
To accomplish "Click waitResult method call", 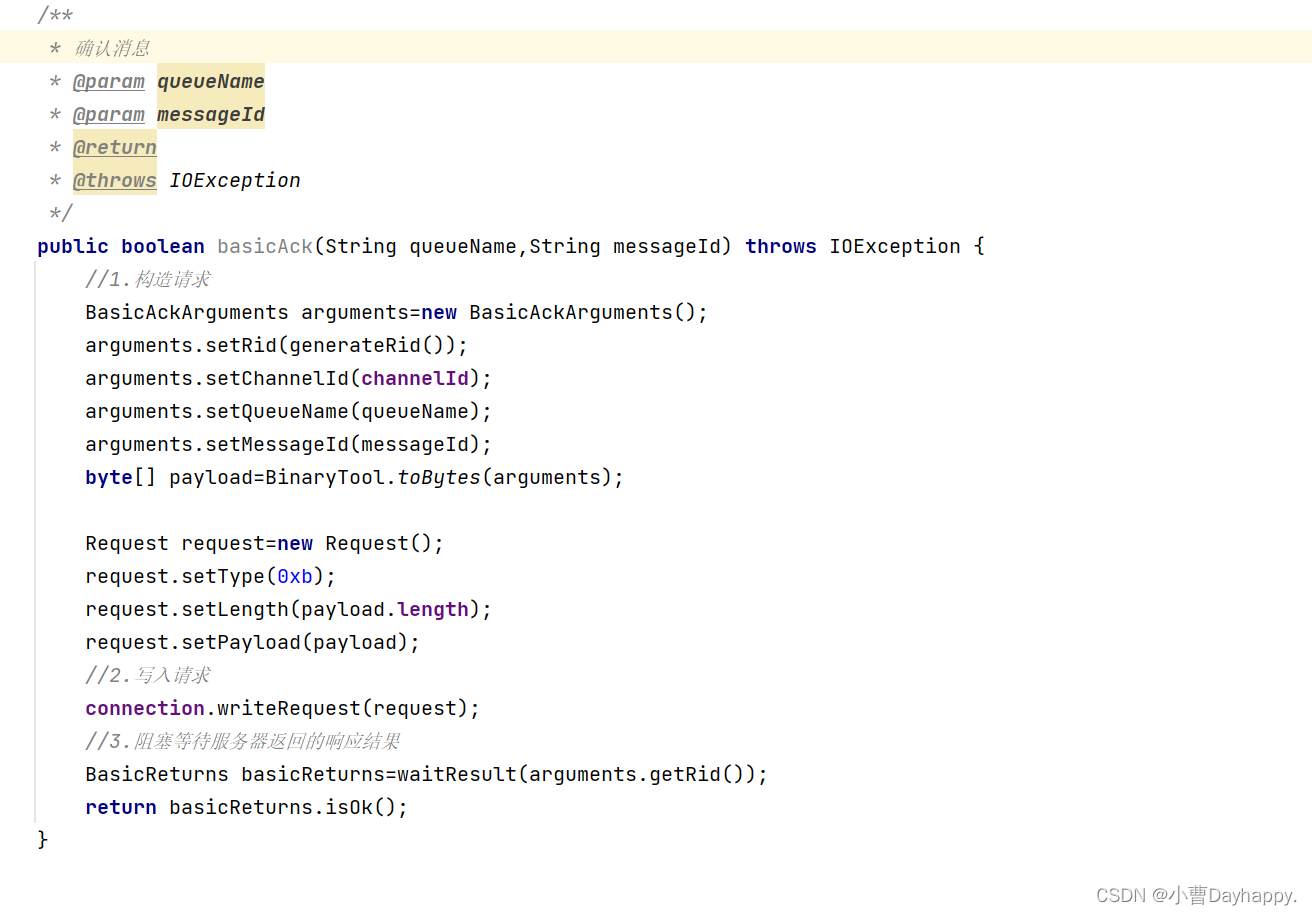I will [457, 774].
